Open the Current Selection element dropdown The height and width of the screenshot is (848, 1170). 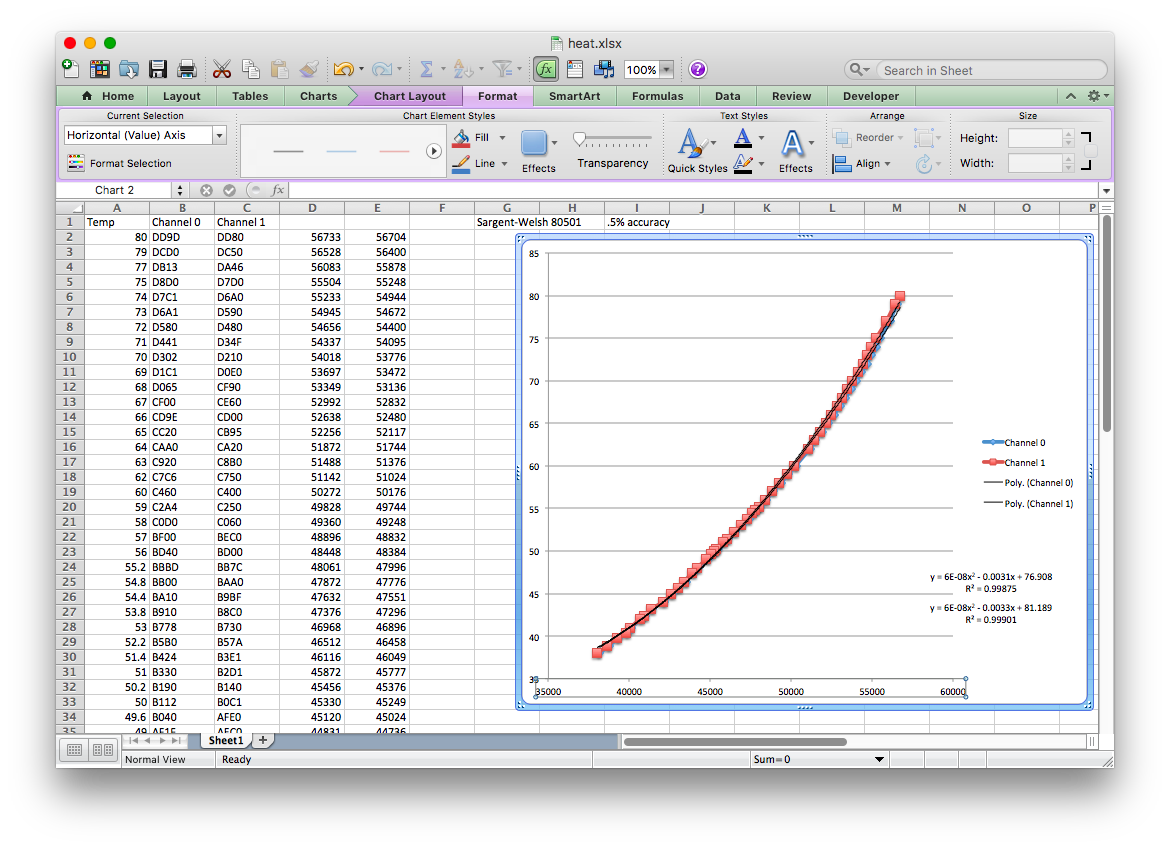219,135
